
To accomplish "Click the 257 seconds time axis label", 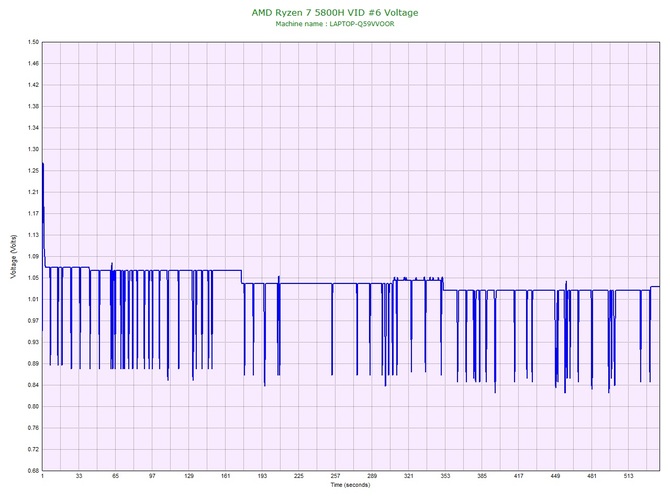I will [x=335, y=476].
